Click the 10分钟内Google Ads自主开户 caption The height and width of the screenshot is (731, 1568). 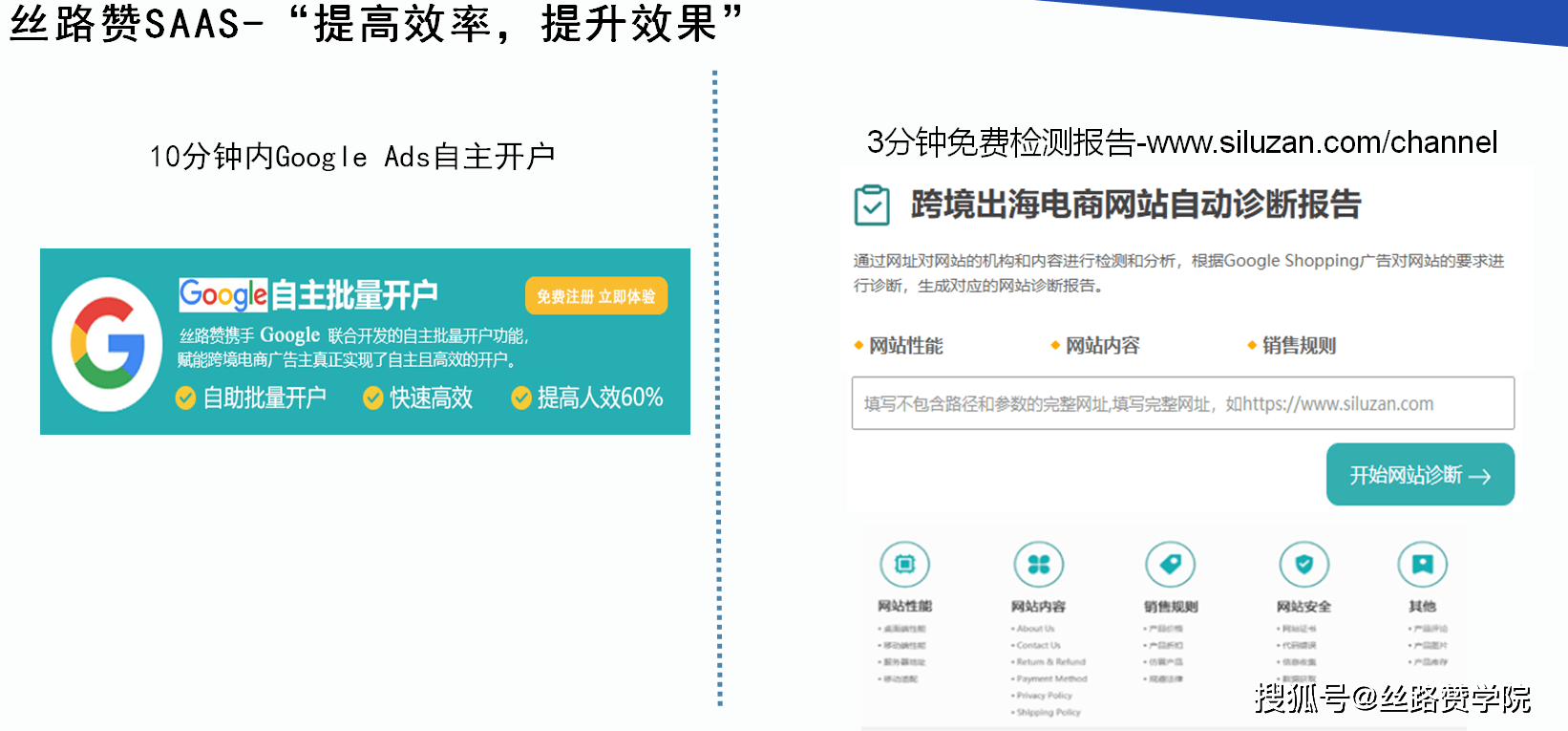coord(352,156)
